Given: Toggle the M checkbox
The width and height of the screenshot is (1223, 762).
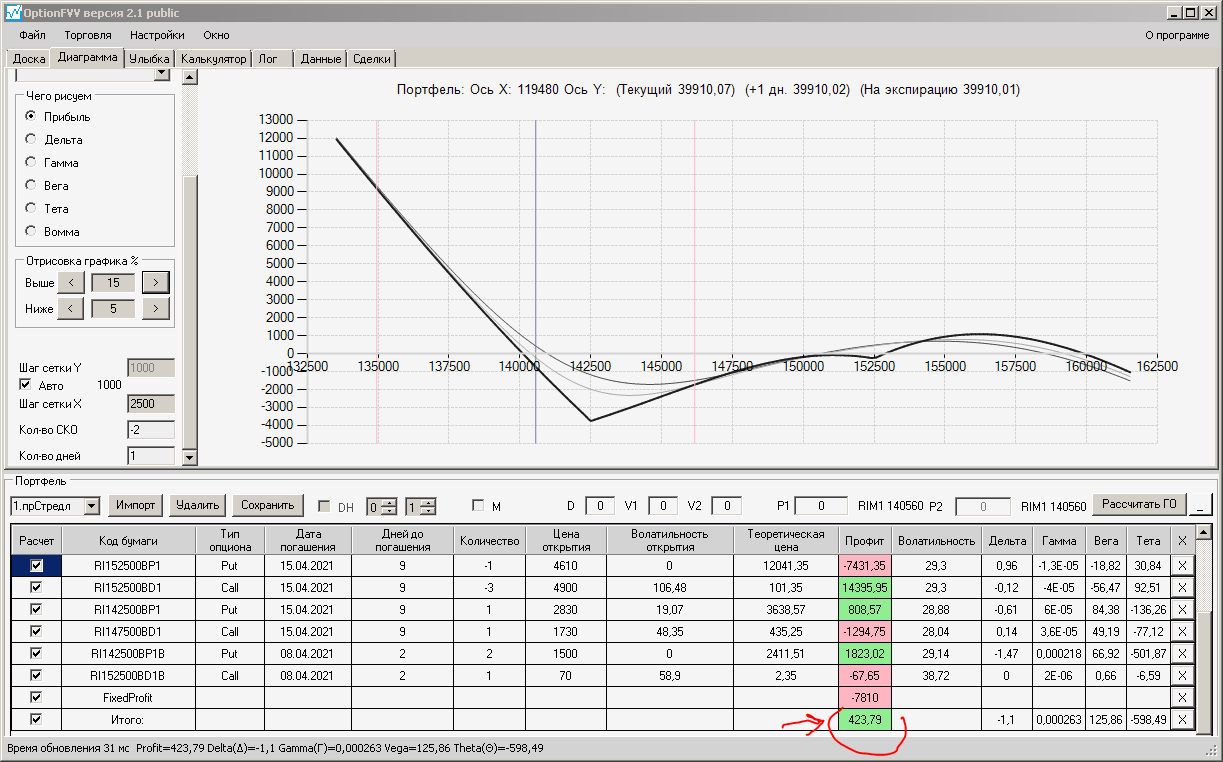Looking at the screenshot, I should [x=477, y=505].
